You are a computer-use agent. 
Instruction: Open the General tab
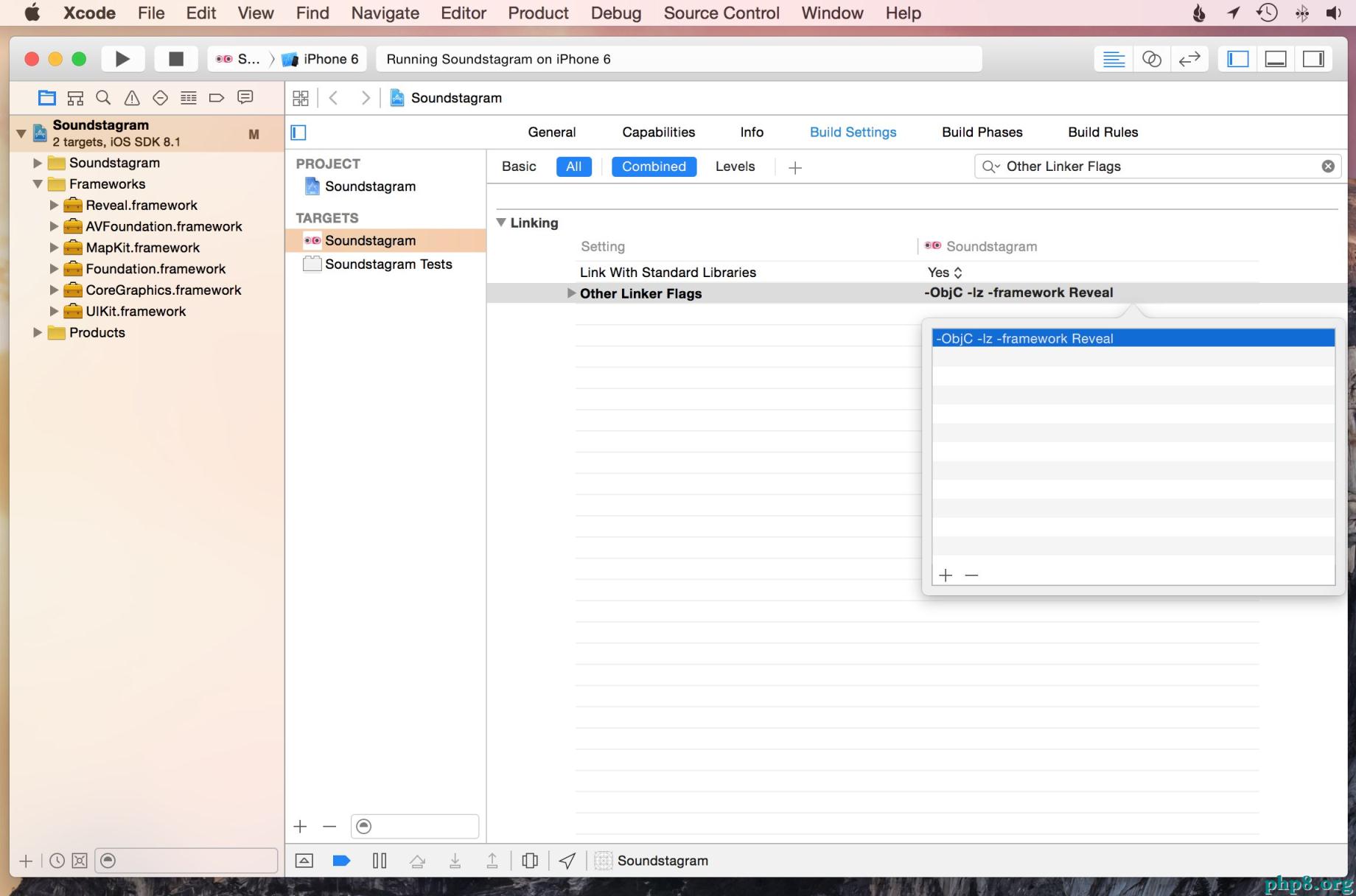(x=552, y=133)
